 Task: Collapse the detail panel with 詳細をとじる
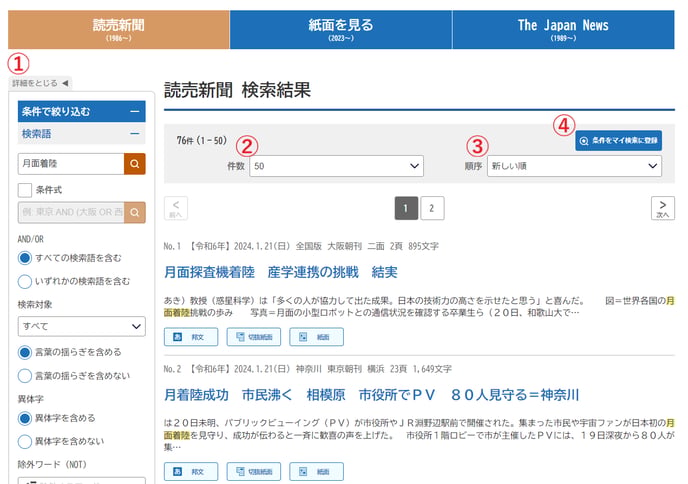[40, 83]
